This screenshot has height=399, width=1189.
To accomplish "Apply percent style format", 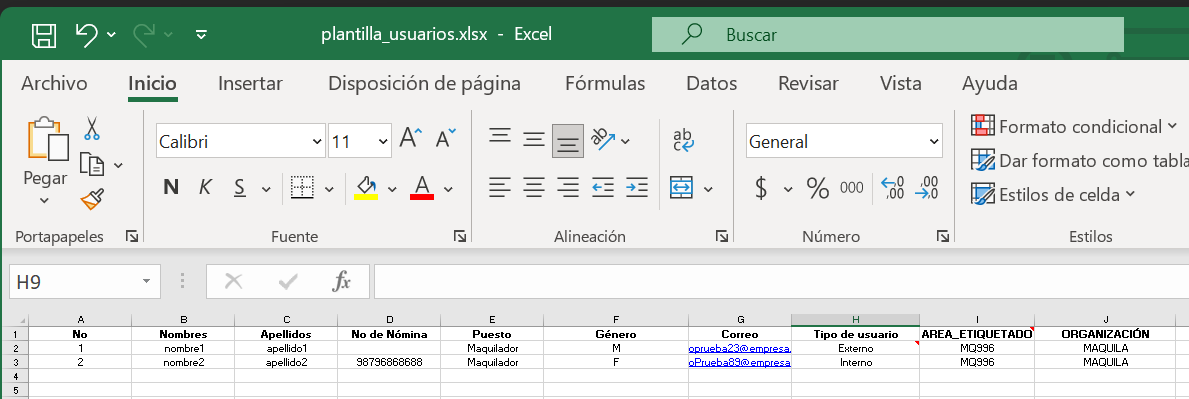I will coord(817,187).
